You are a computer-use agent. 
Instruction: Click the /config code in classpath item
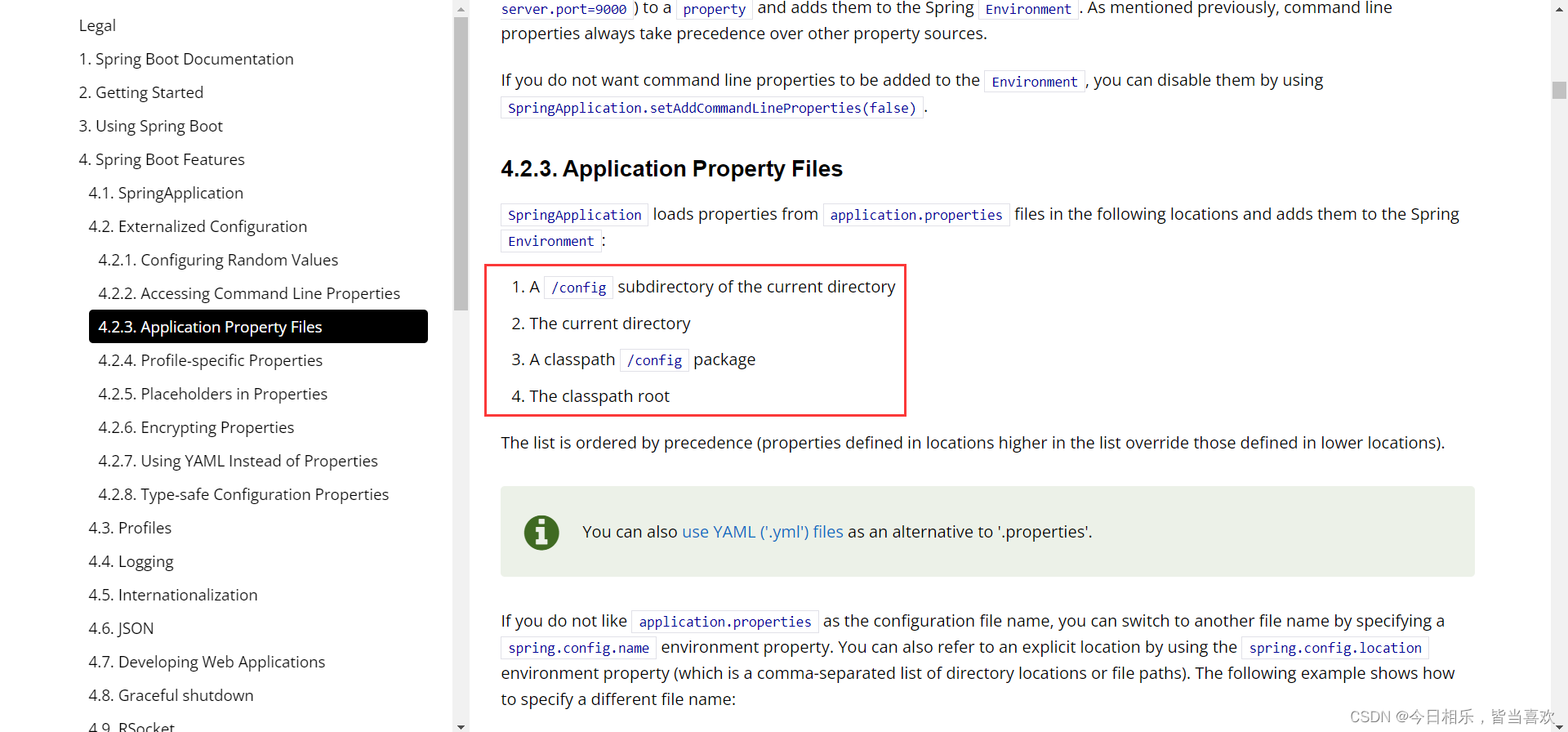click(655, 360)
